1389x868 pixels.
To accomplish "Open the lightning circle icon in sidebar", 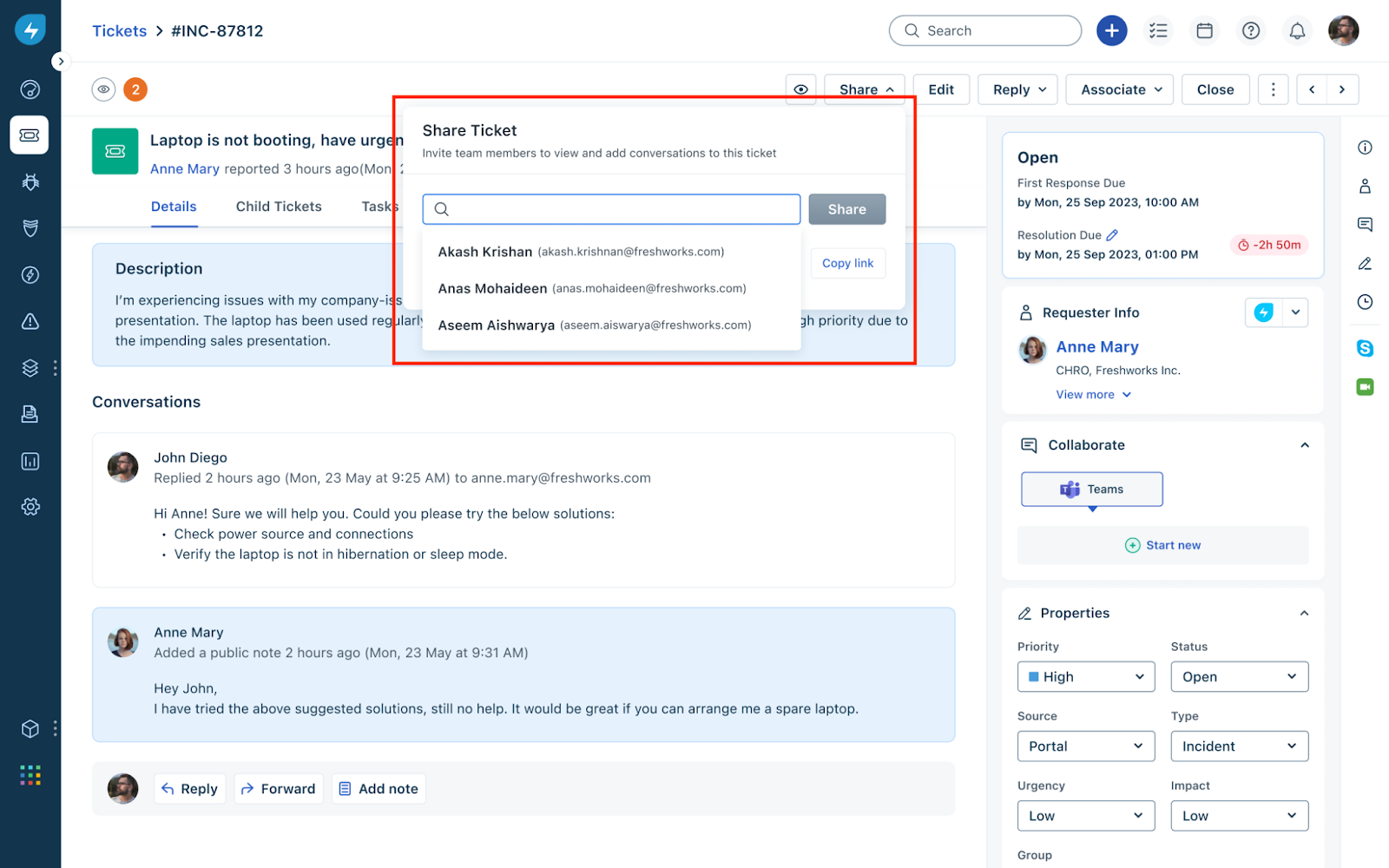I will coord(30,275).
